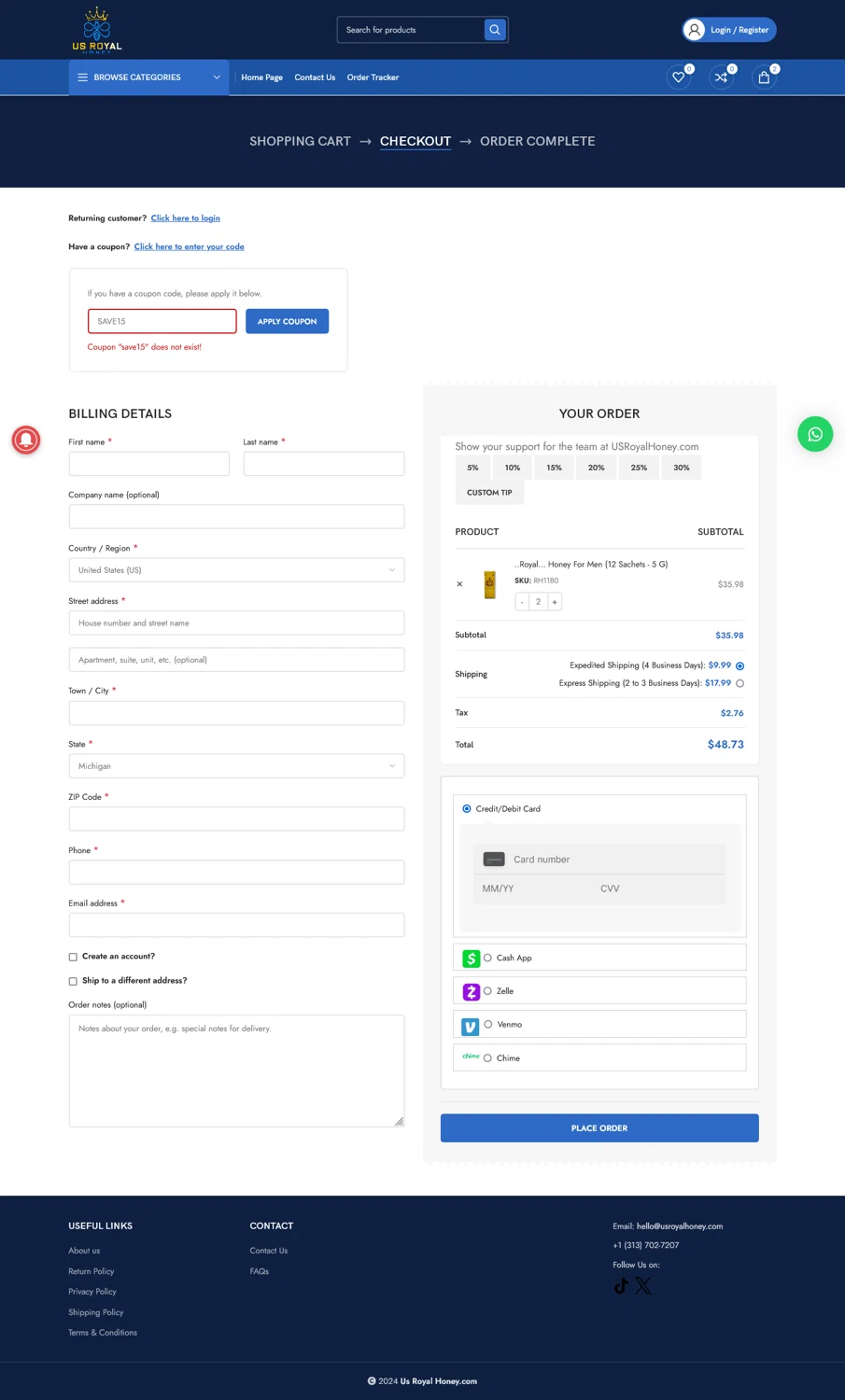Select Venmo payment radio

pyautogui.click(x=487, y=1025)
